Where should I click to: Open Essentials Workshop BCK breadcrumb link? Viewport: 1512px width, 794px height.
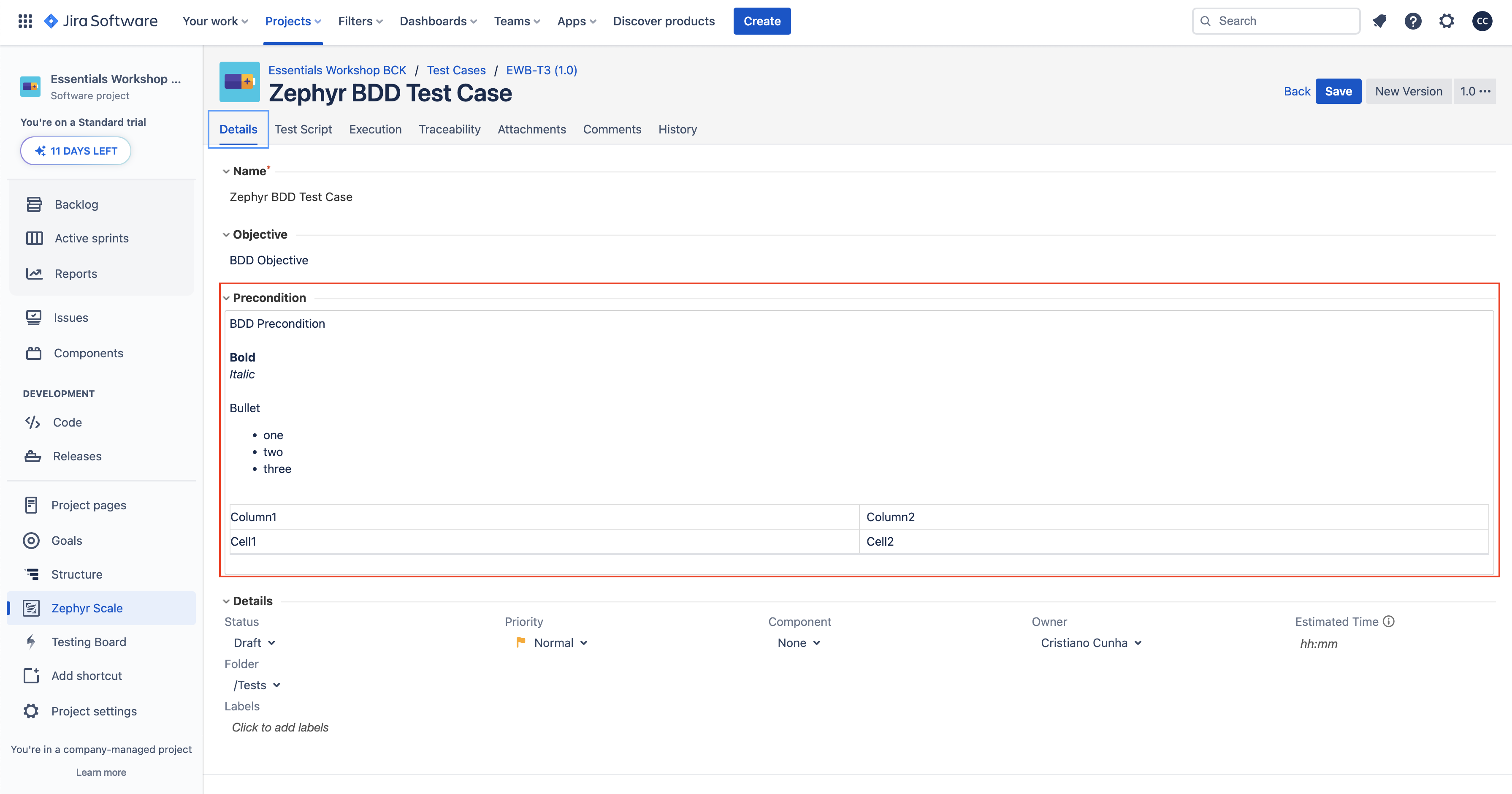[x=337, y=70]
